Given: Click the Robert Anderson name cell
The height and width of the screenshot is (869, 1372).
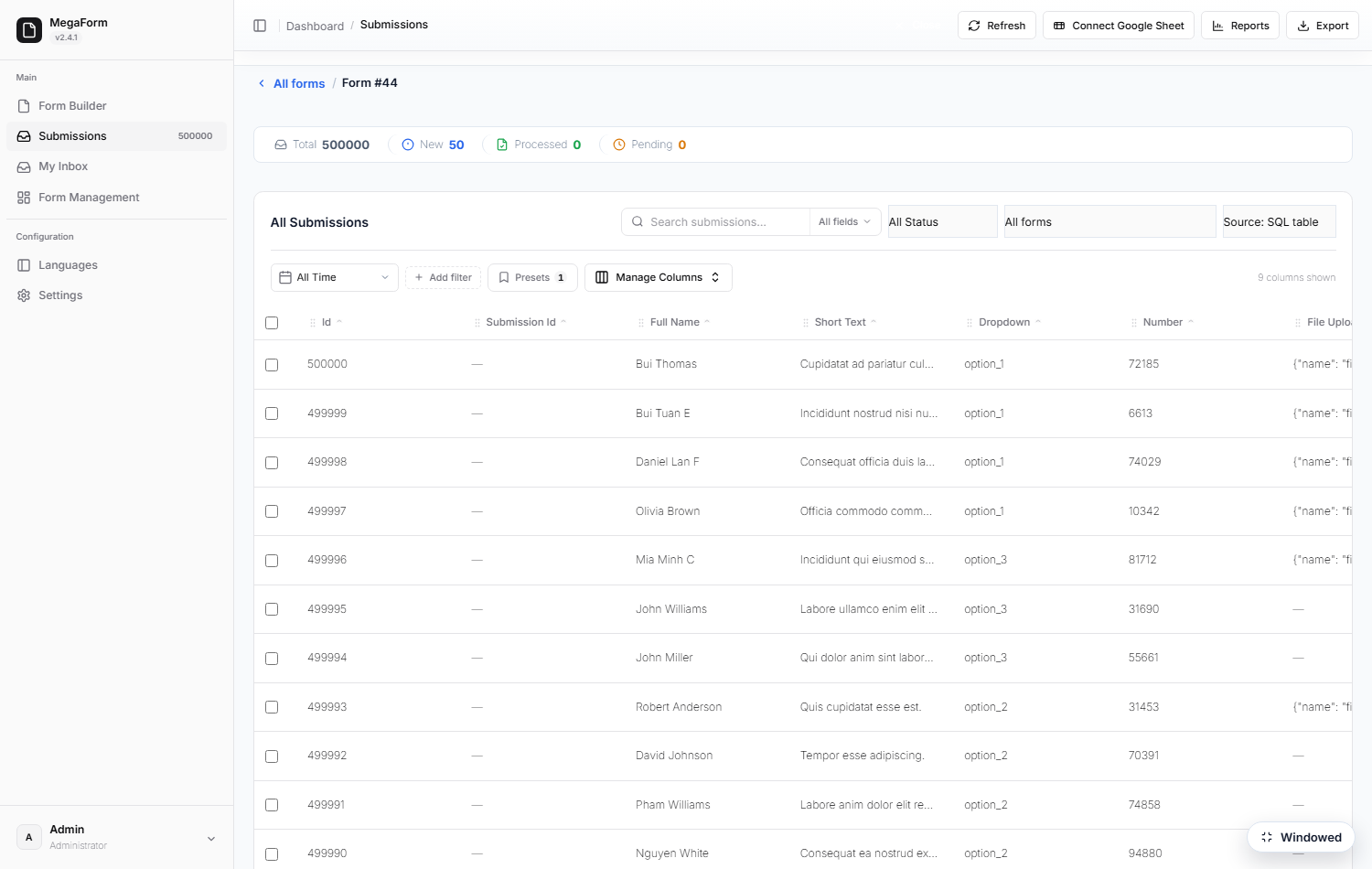Looking at the screenshot, I should pos(679,707).
